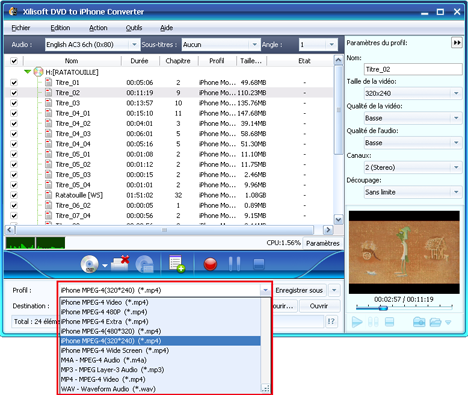The height and width of the screenshot is (395, 468).
Task: Collapse the H:[RATATOUILLE] tree node
Action: point(28,72)
